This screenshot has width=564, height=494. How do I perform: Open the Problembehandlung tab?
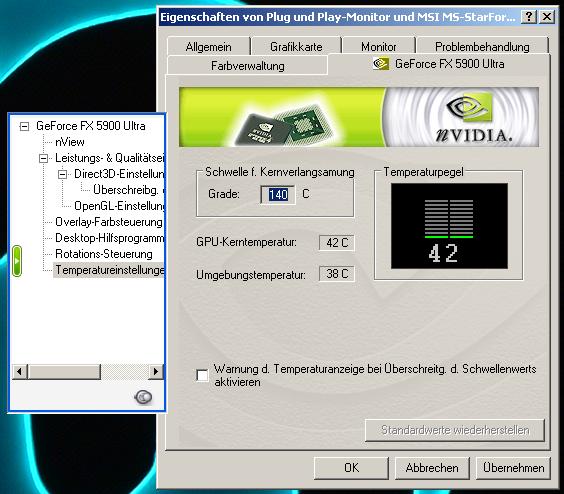(482, 46)
